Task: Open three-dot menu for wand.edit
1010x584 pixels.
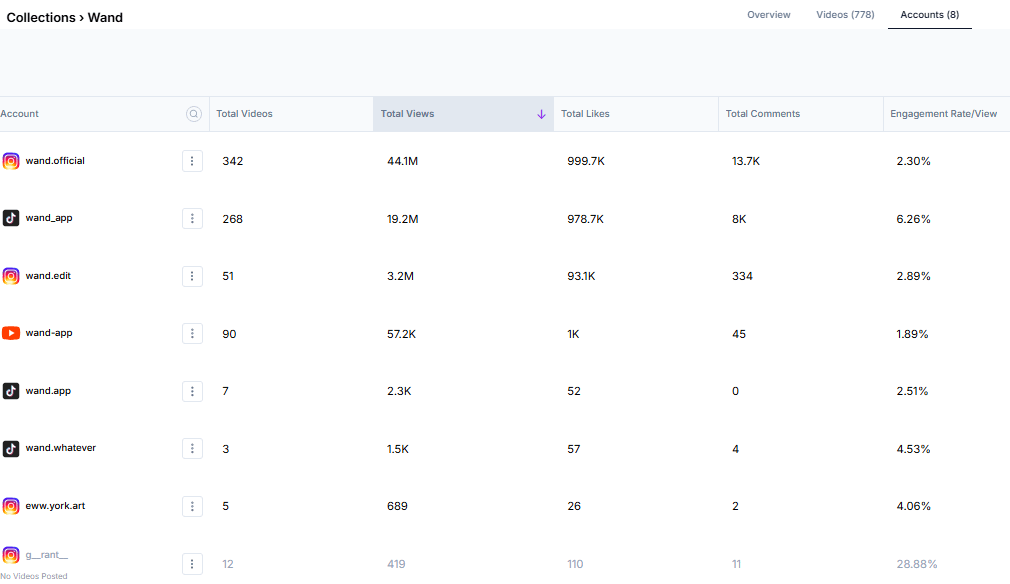Action: (x=192, y=276)
